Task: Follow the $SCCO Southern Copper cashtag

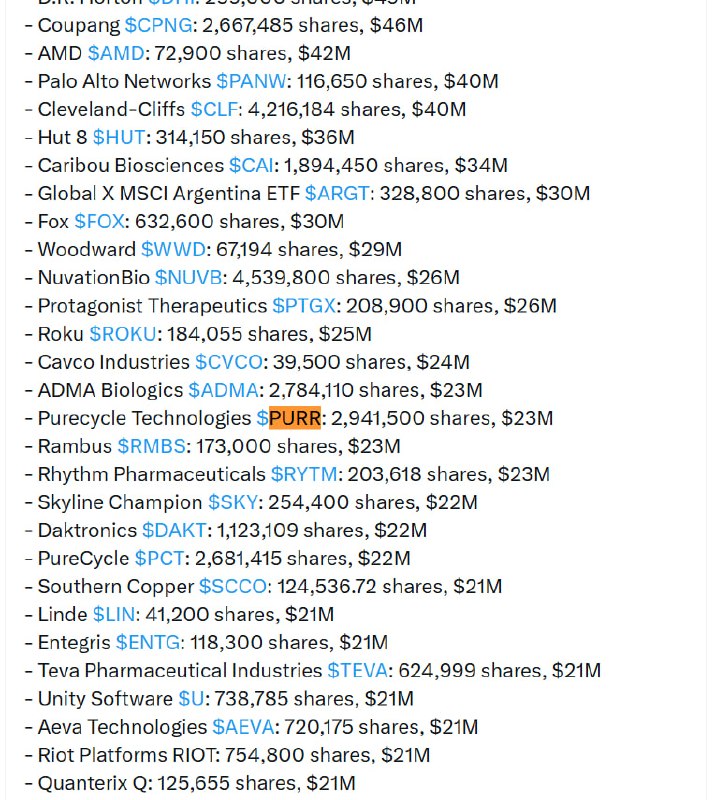Action: coord(233,587)
